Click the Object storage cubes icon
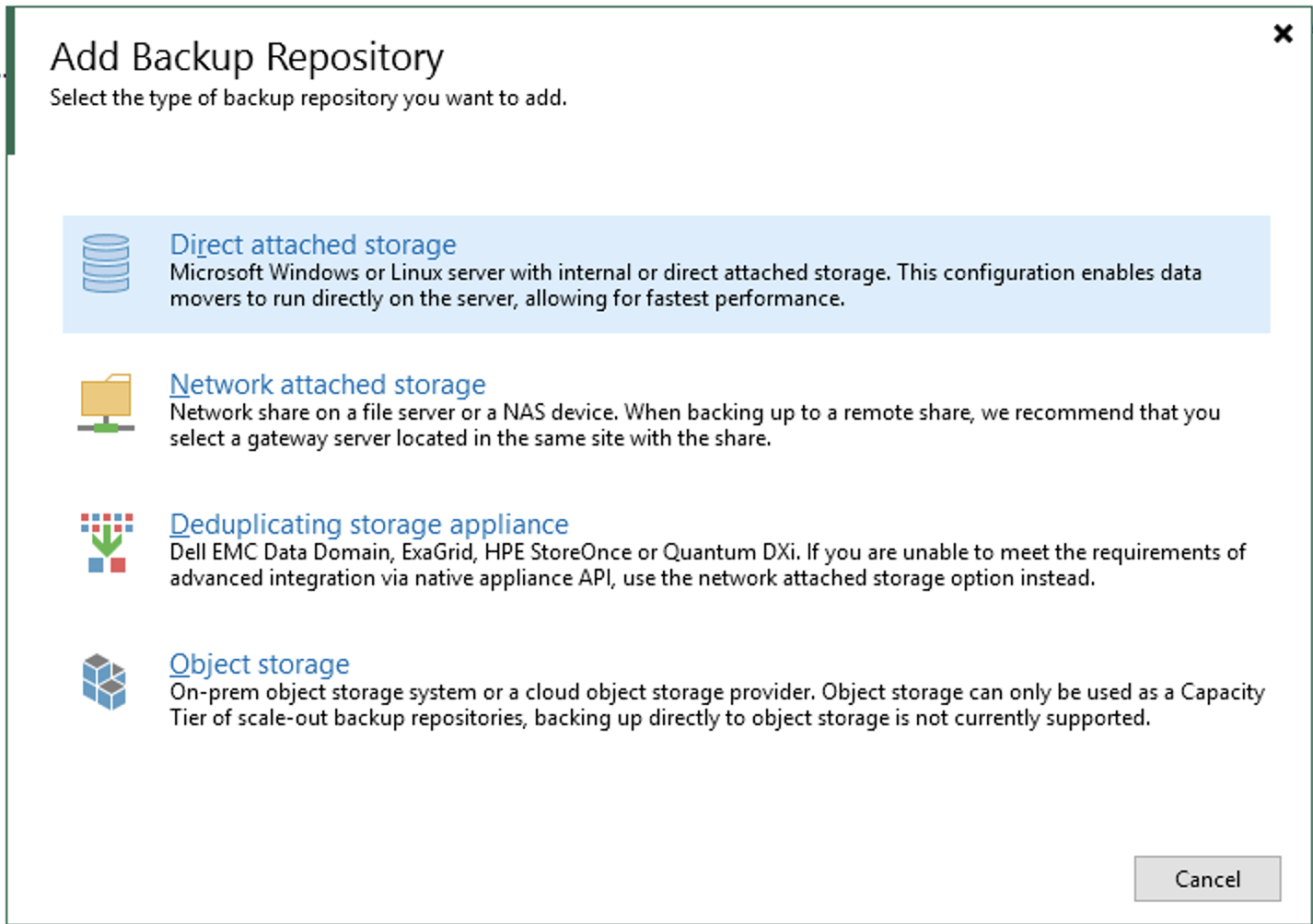This screenshot has height=924, width=1313. 104,682
